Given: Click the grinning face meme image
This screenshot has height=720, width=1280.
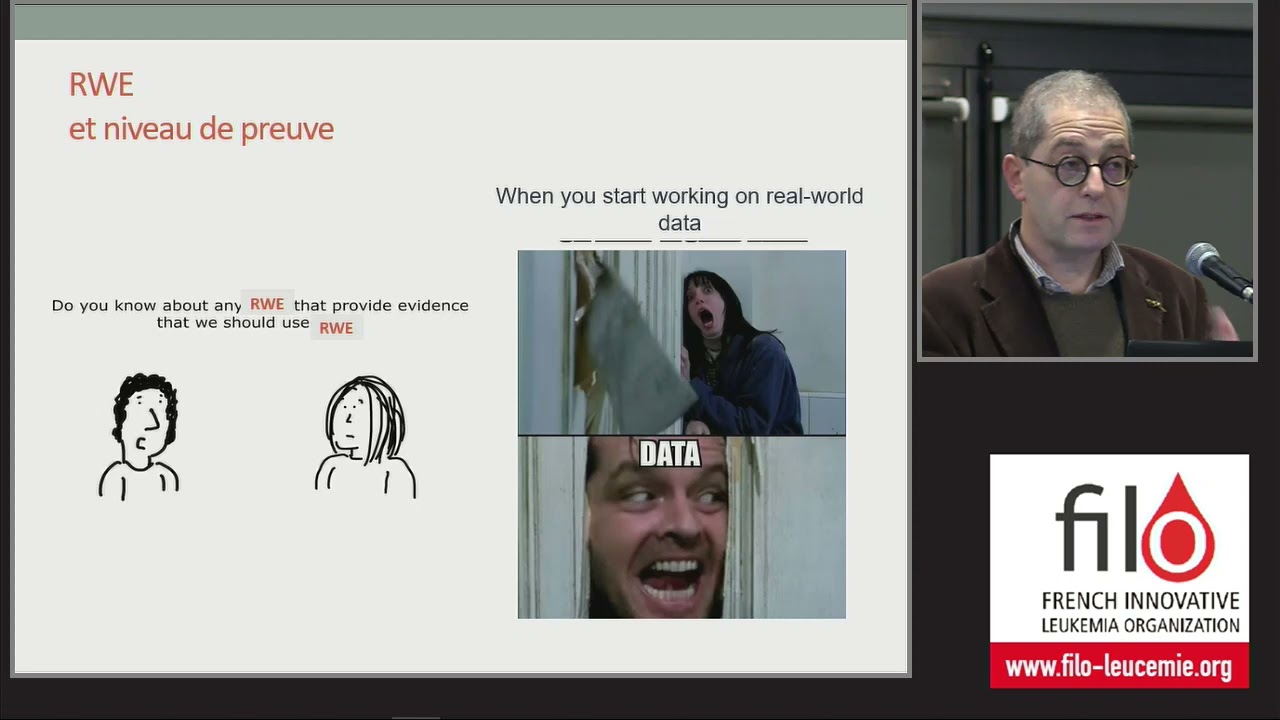Looking at the screenshot, I should [x=681, y=527].
